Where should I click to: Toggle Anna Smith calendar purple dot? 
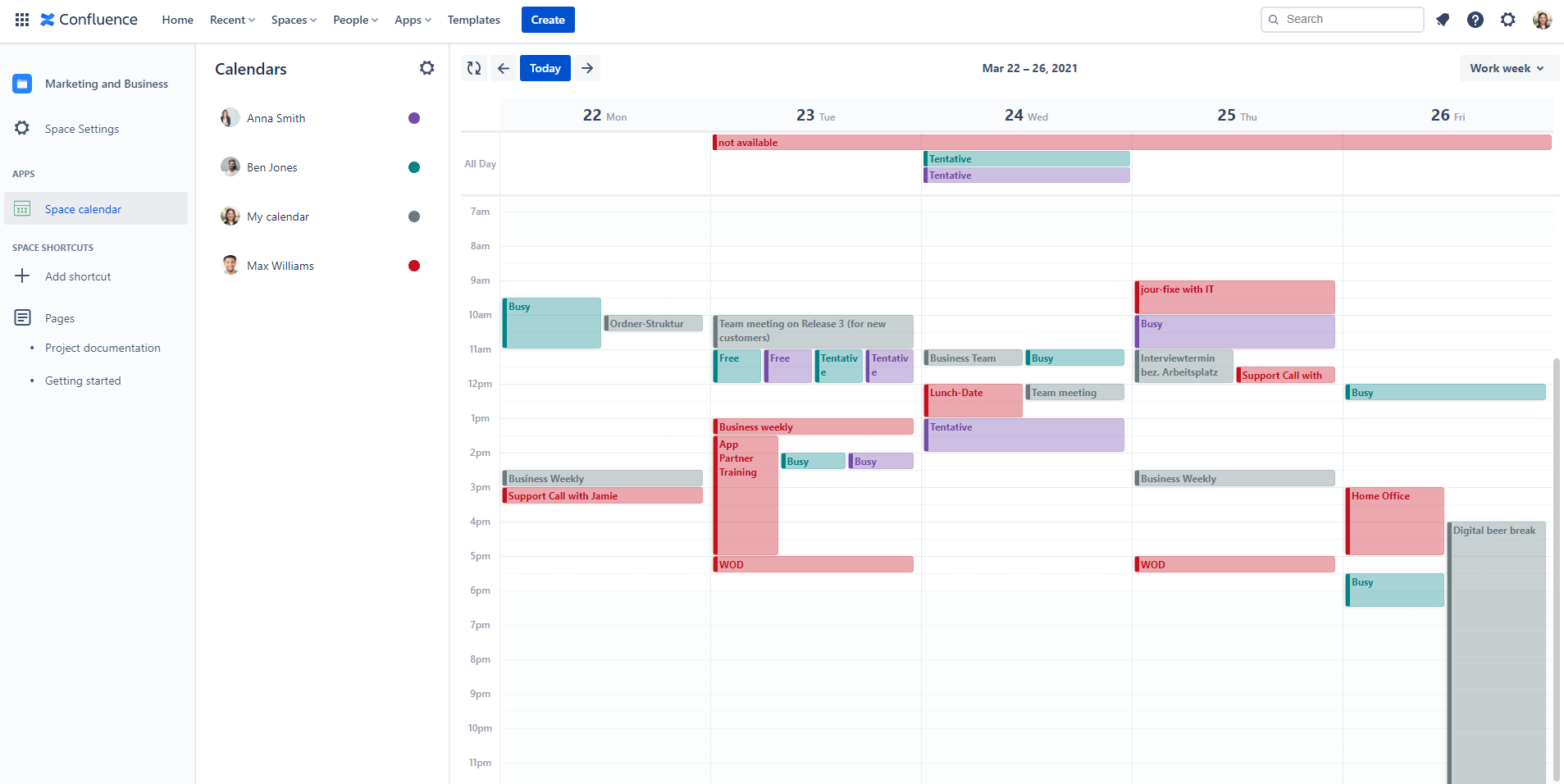click(x=414, y=118)
